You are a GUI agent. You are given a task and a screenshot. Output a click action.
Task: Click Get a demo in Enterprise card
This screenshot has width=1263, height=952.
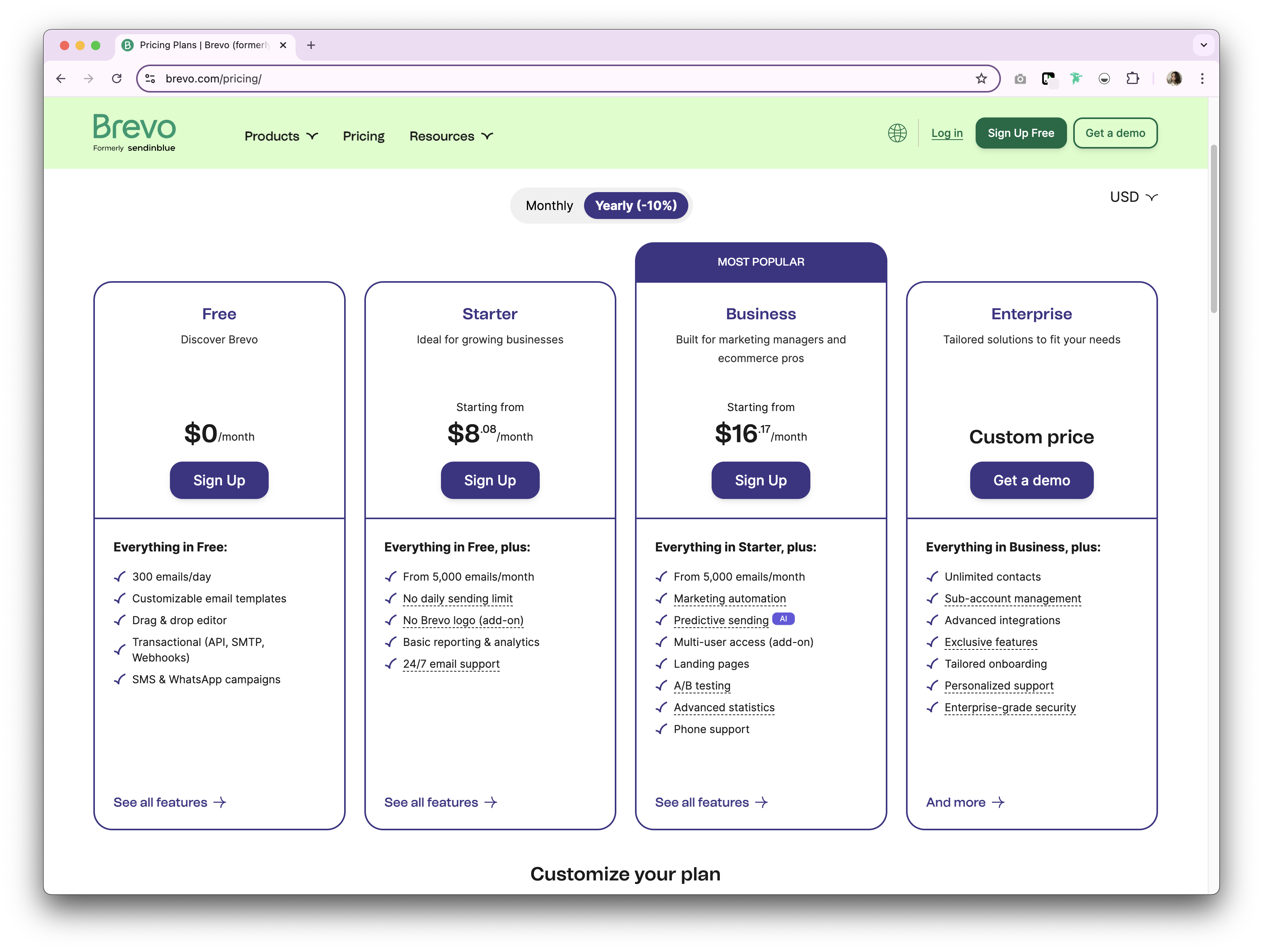(1031, 480)
